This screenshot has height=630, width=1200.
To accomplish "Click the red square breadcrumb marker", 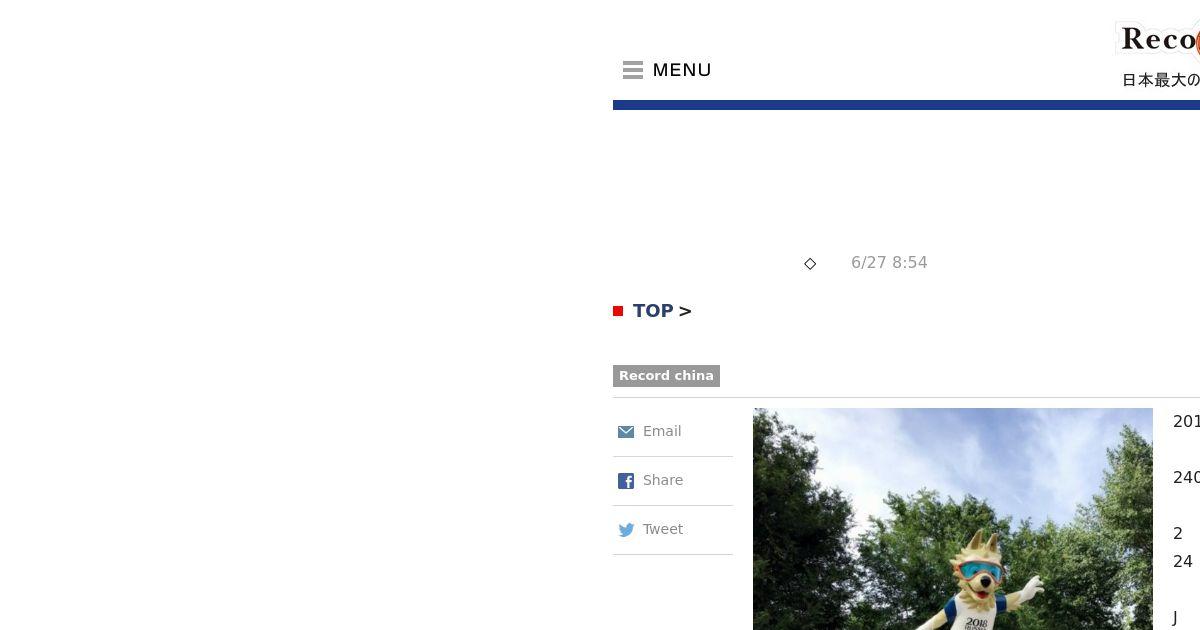I will 618,311.
